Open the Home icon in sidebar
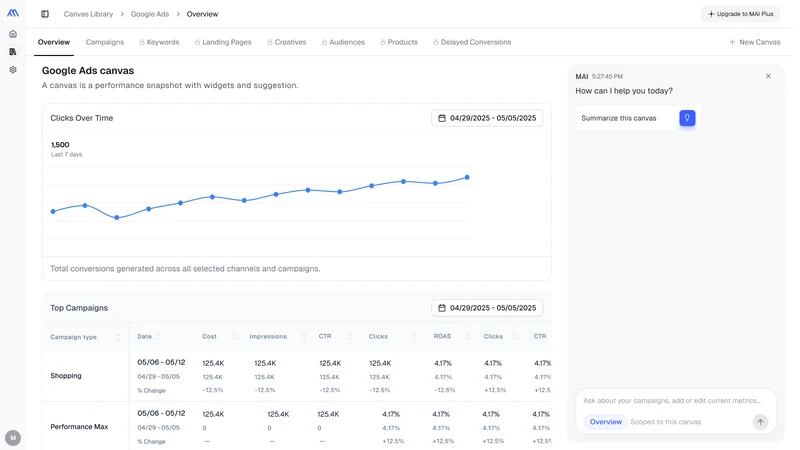The width and height of the screenshot is (800, 450). 13,34
